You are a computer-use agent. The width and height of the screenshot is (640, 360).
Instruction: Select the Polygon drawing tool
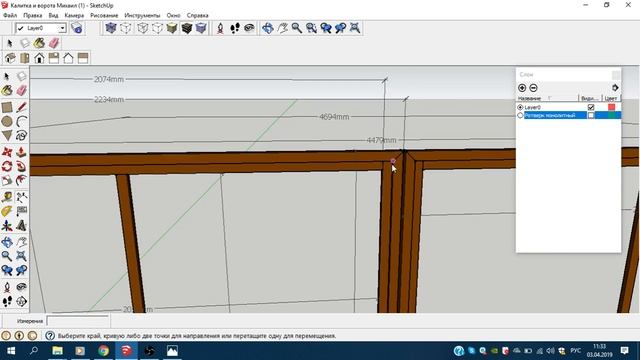[x=7, y=135]
